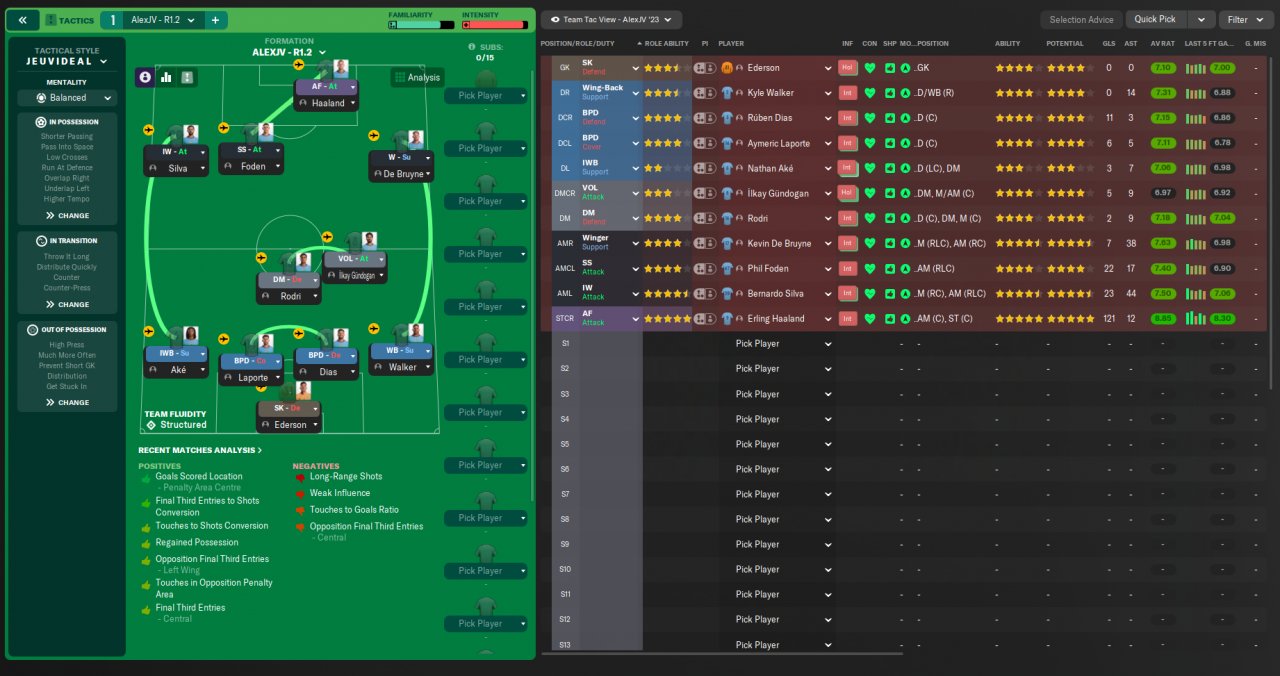Sort by Player column header
1280x676 pixels.
pyautogui.click(x=731, y=44)
